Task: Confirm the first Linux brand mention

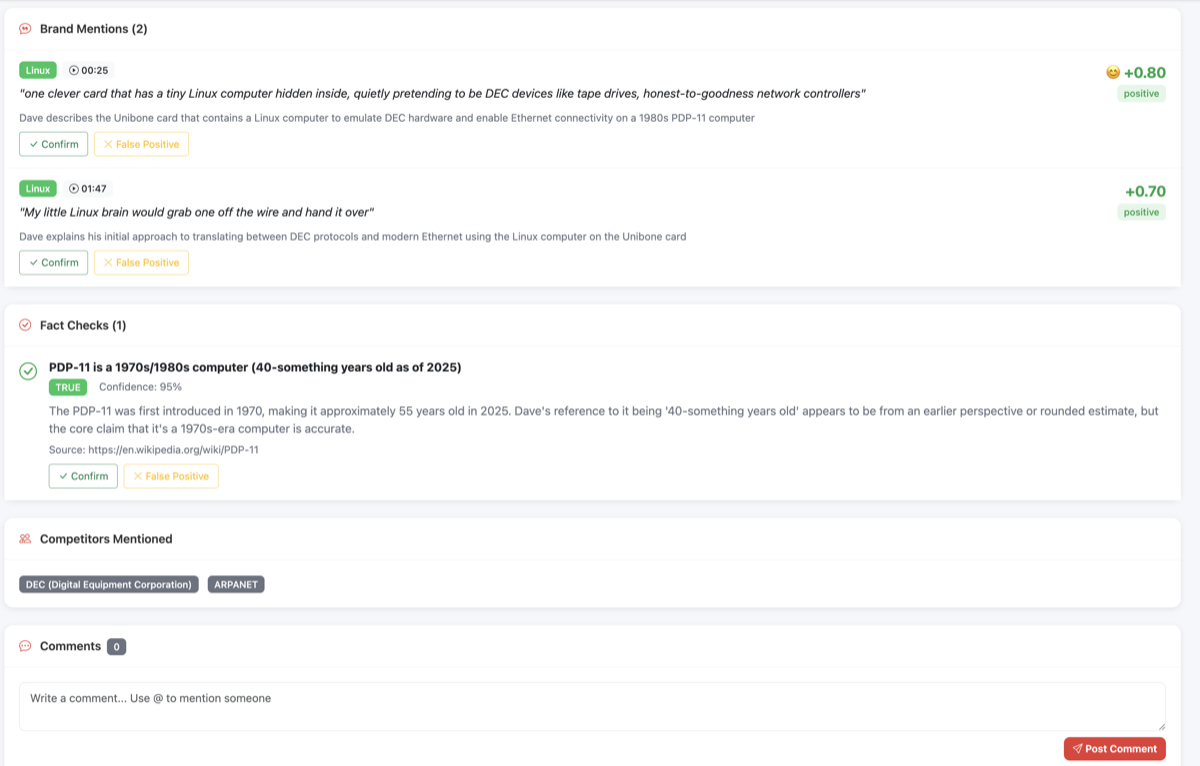Action: coord(53,144)
